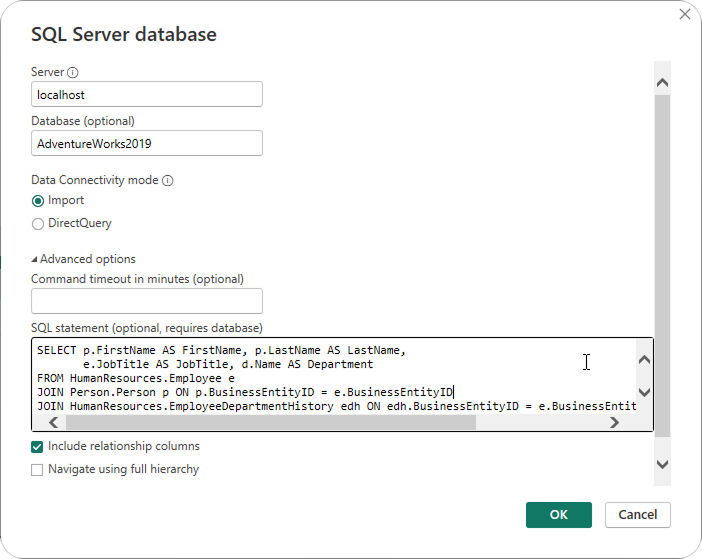Select the DirectQuery radio button
This screenshot has height=559, width=702.
tap(38, 224)
